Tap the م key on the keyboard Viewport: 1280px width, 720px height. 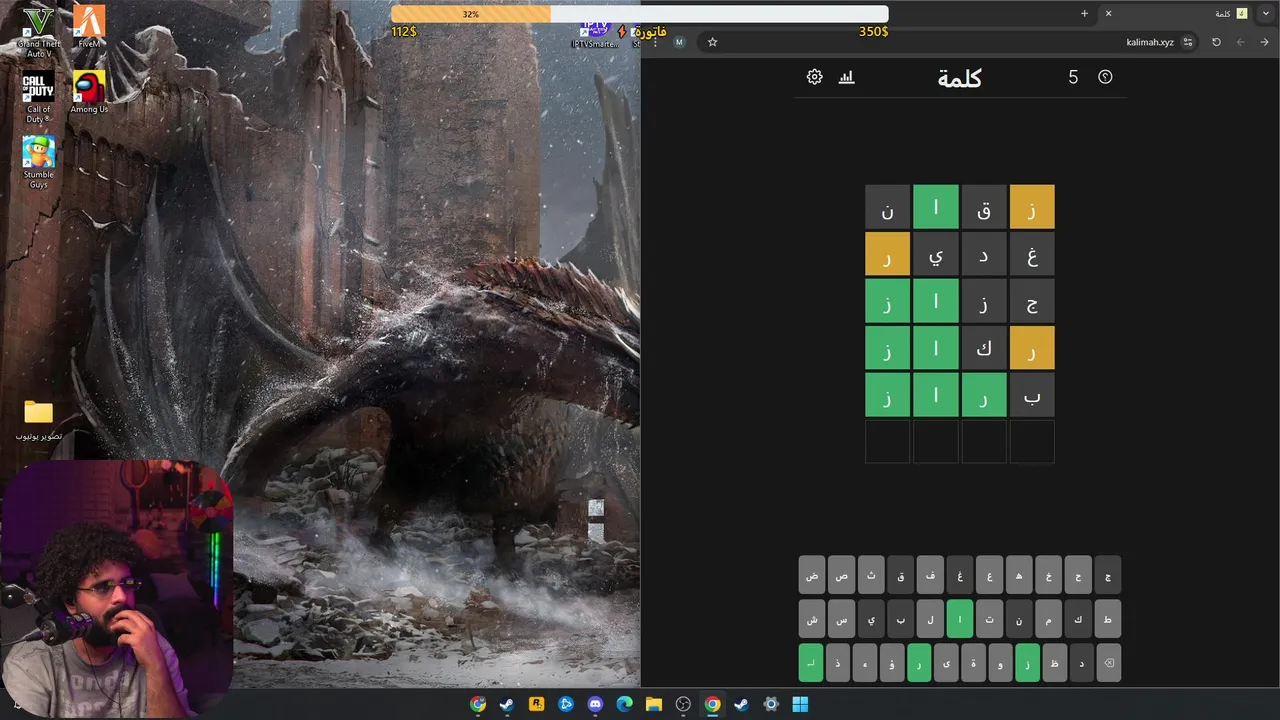pos(1048,619)
